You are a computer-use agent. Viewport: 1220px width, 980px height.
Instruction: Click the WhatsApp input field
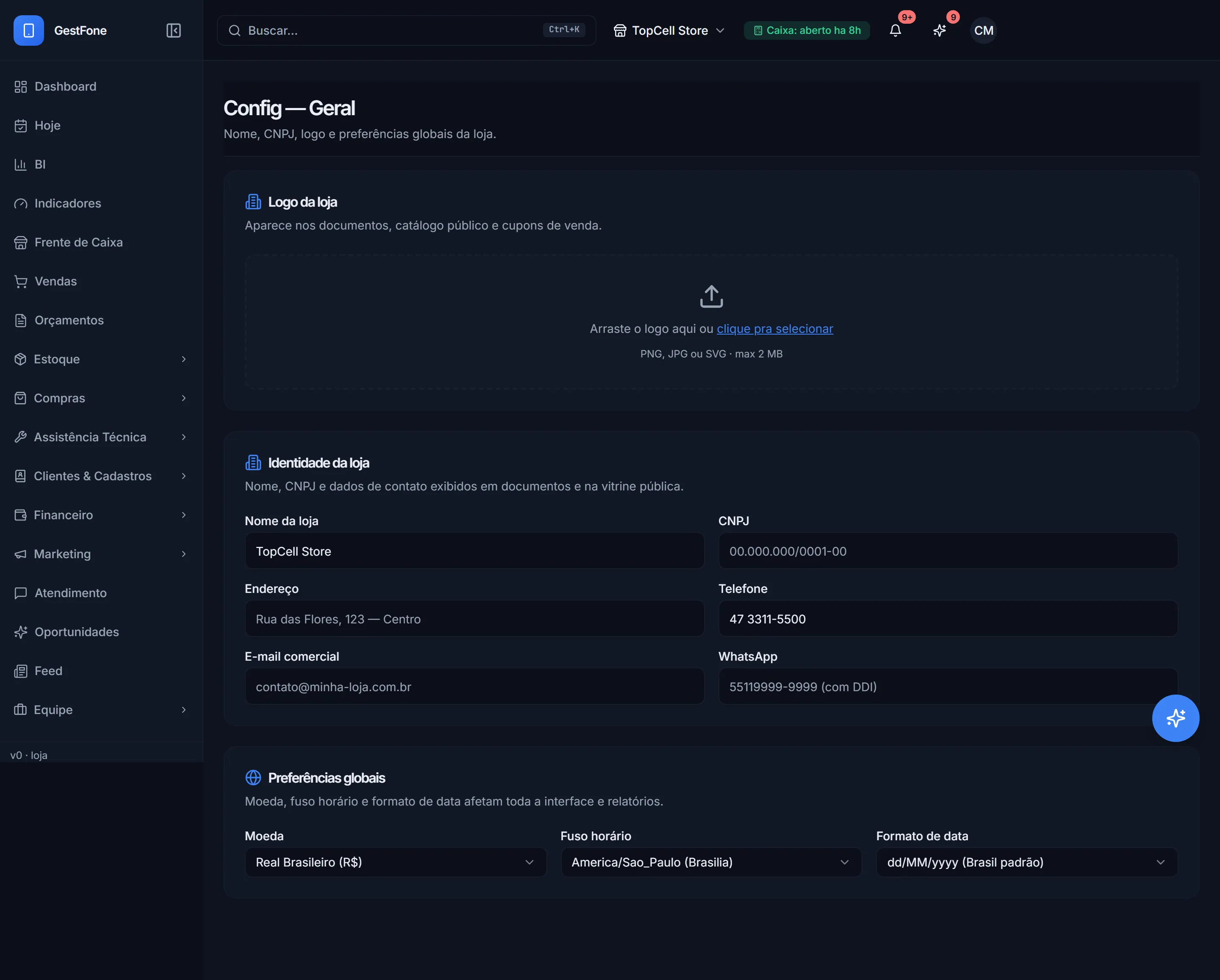click(x=948, y=687)
